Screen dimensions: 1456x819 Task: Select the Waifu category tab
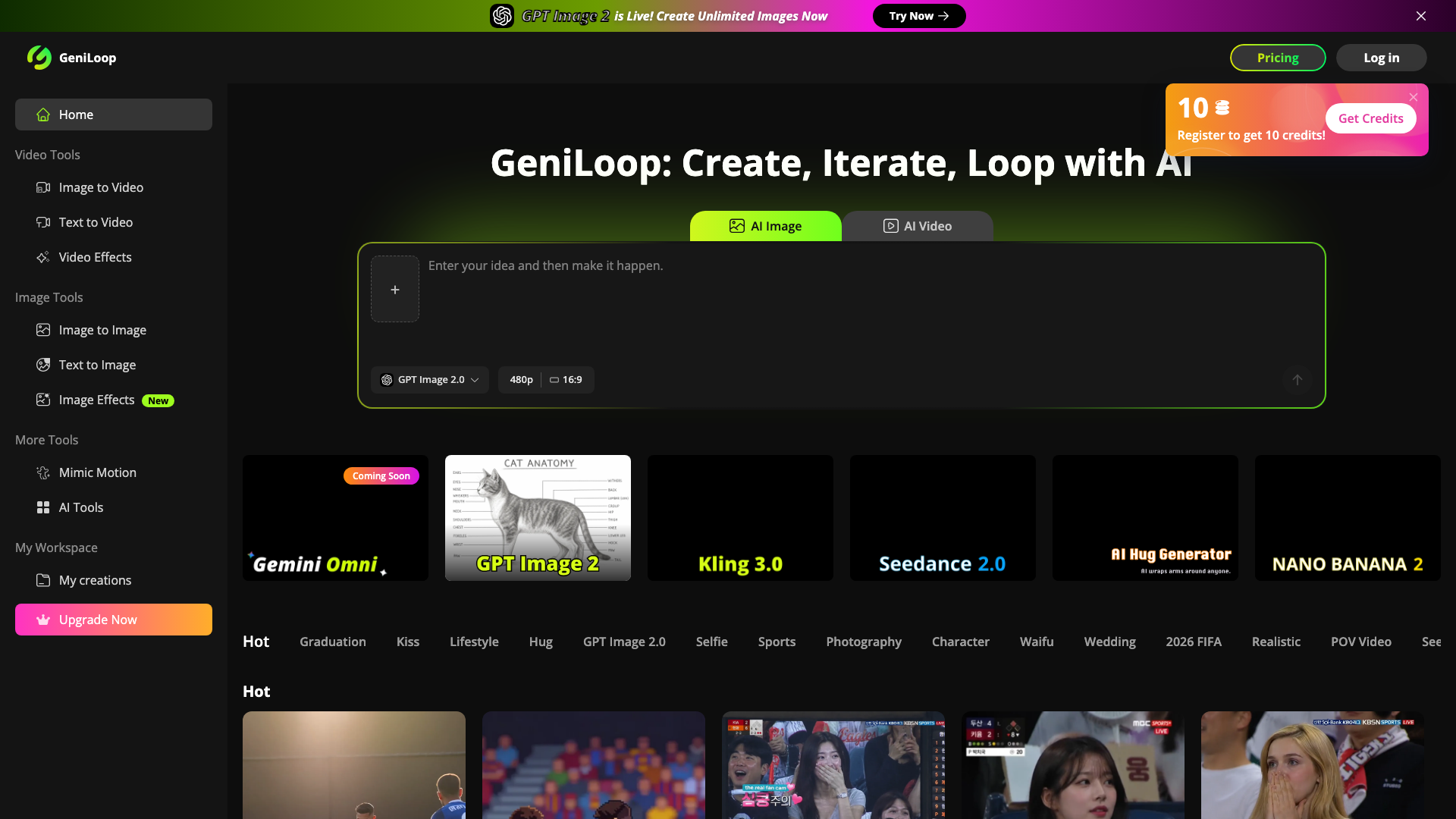point(1037,642)
